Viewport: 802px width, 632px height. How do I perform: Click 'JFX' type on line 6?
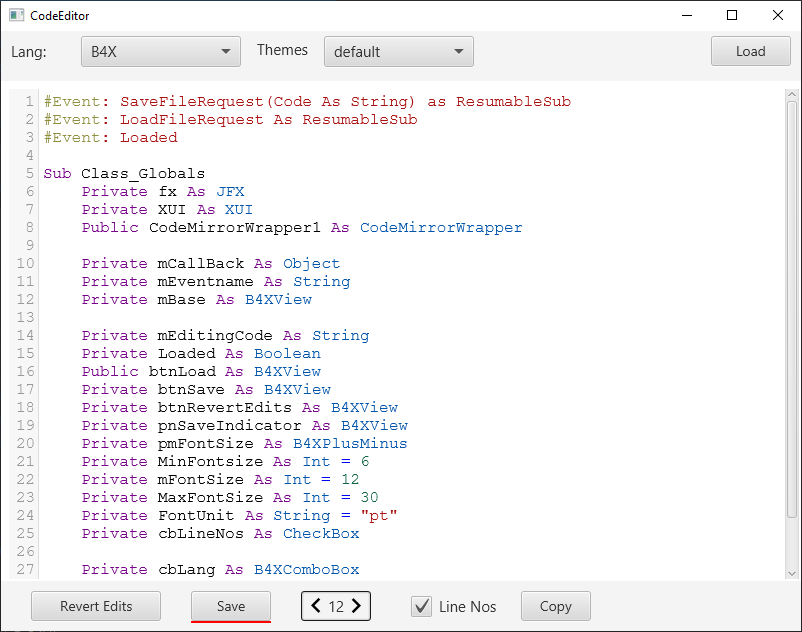tap(230, 191)
